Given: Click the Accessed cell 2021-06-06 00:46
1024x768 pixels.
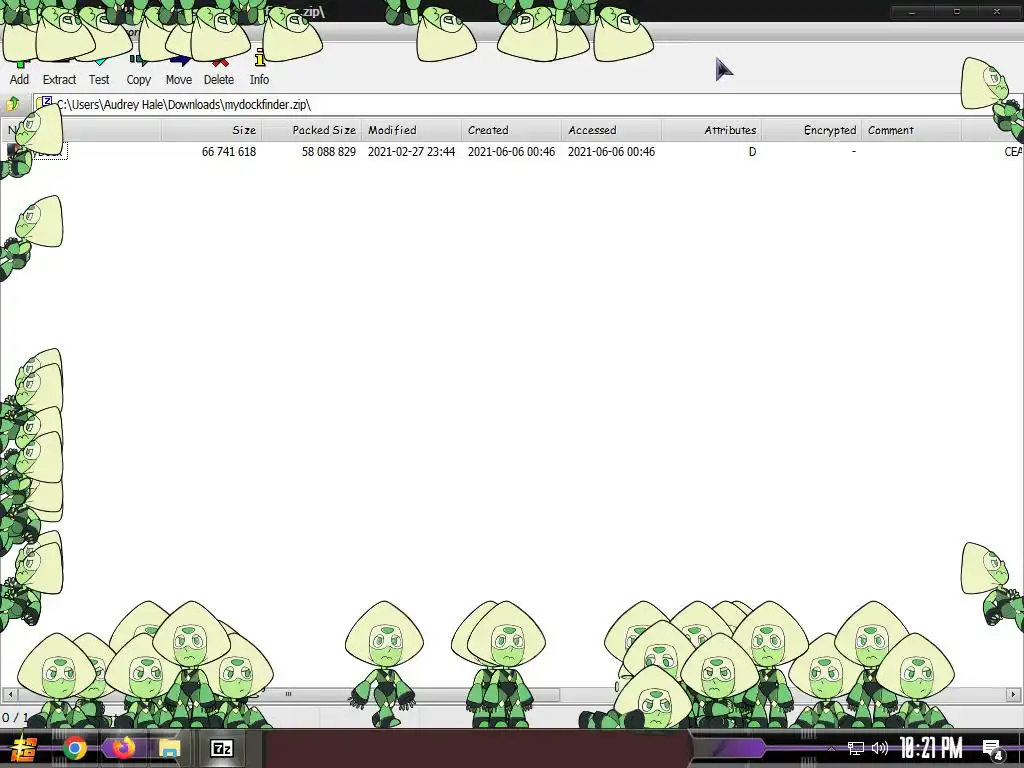Looking at the screenshot, I should click(x=611, y=152).
